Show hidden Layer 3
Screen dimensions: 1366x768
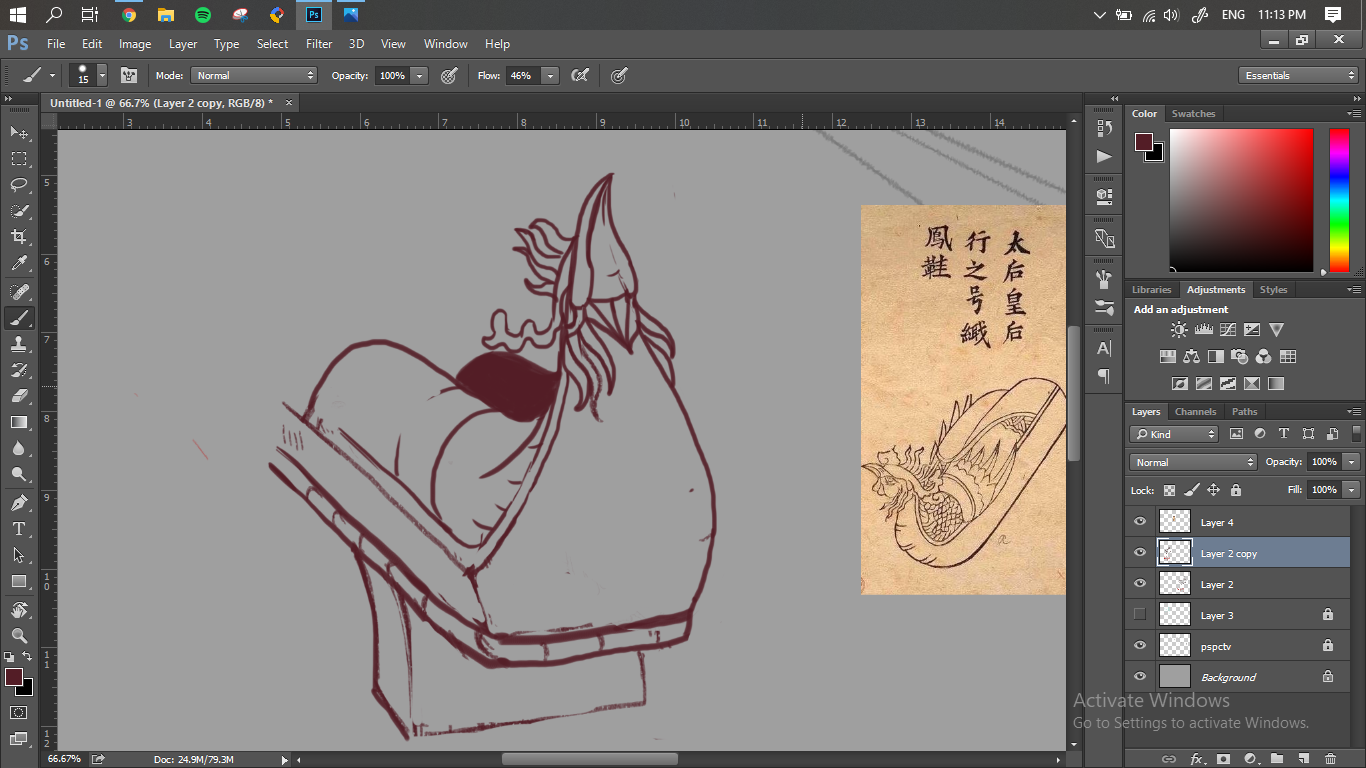coord(1140,614)
